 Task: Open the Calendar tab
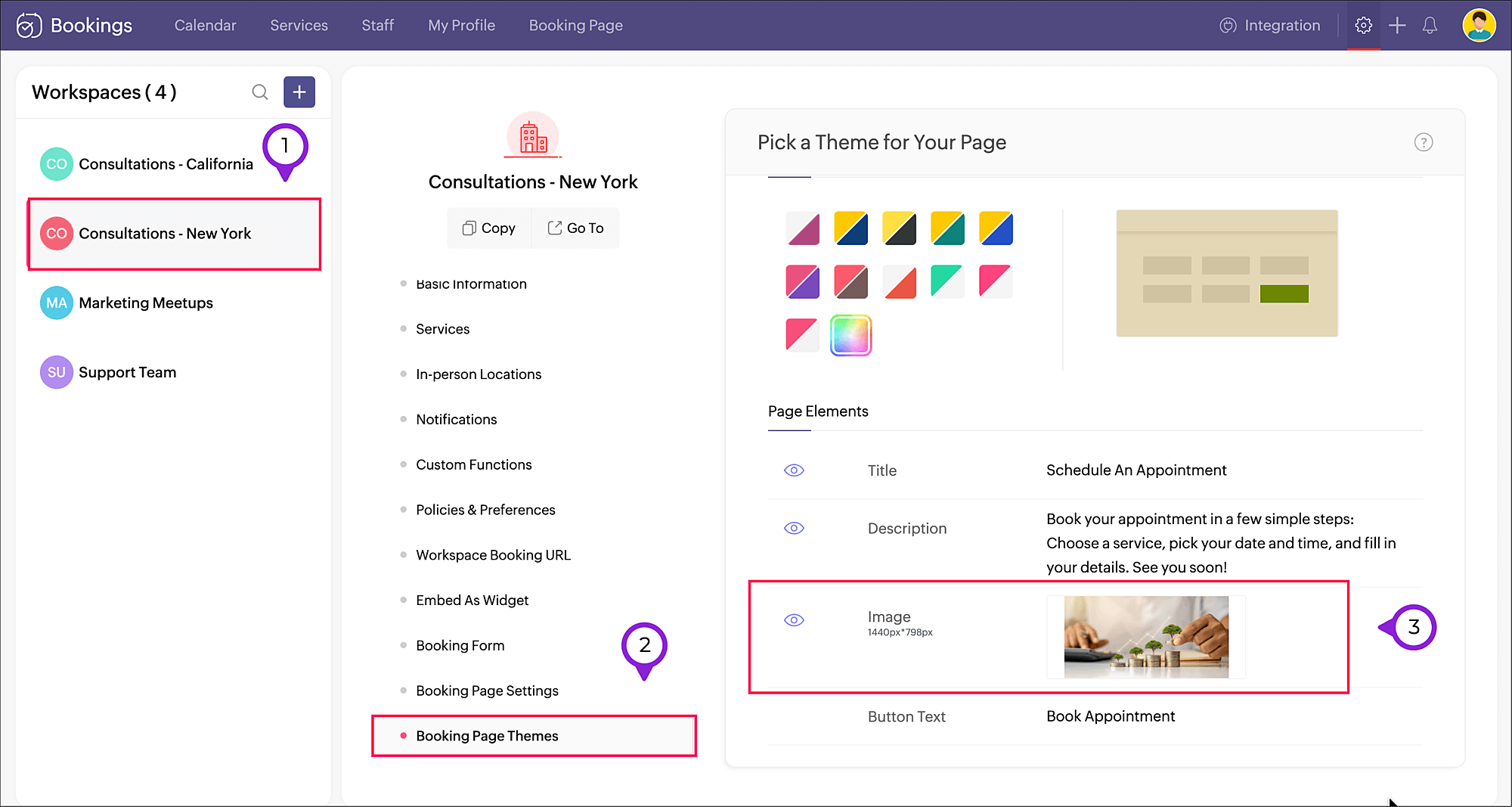point(206,26)
